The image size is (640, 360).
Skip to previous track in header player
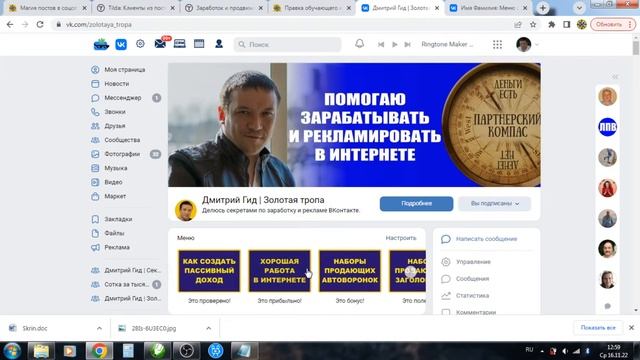tap(381, 44)
